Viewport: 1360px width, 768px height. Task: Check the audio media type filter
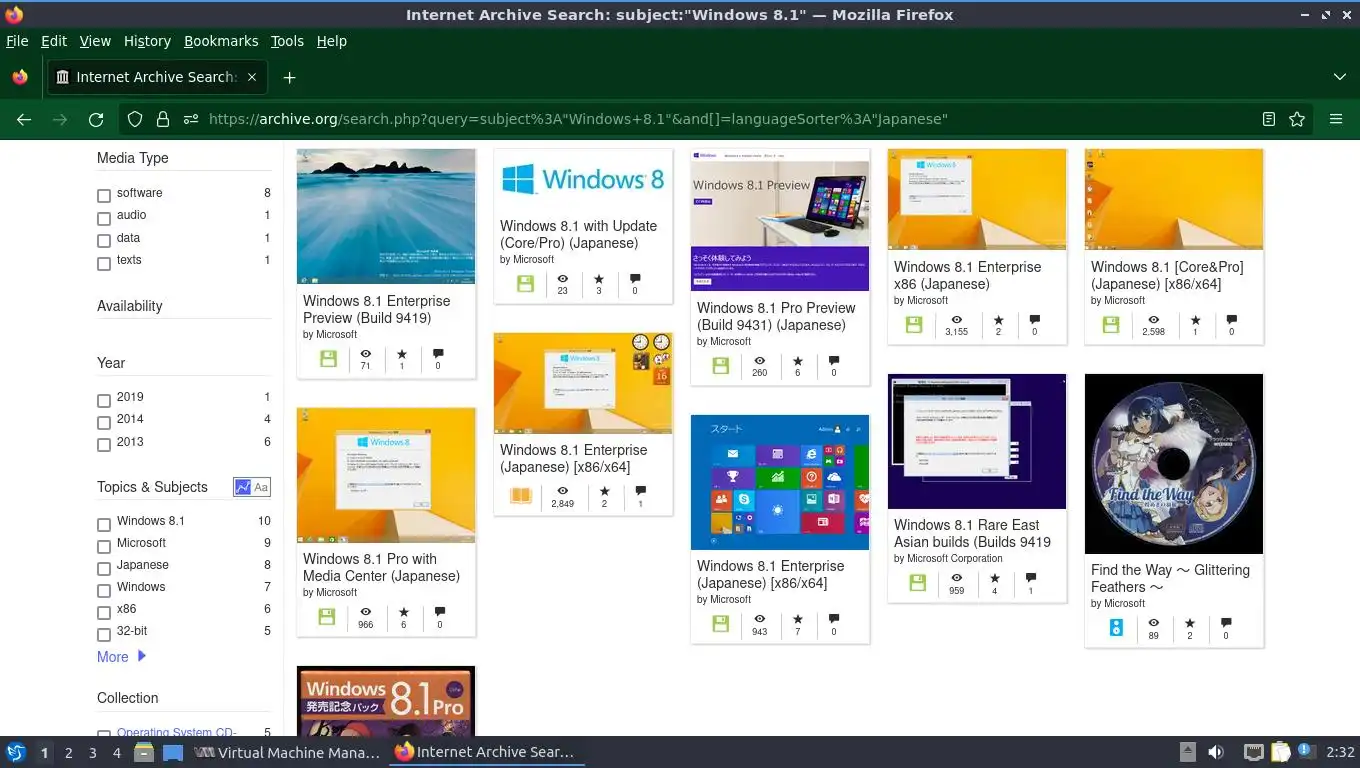click(104, 218)
